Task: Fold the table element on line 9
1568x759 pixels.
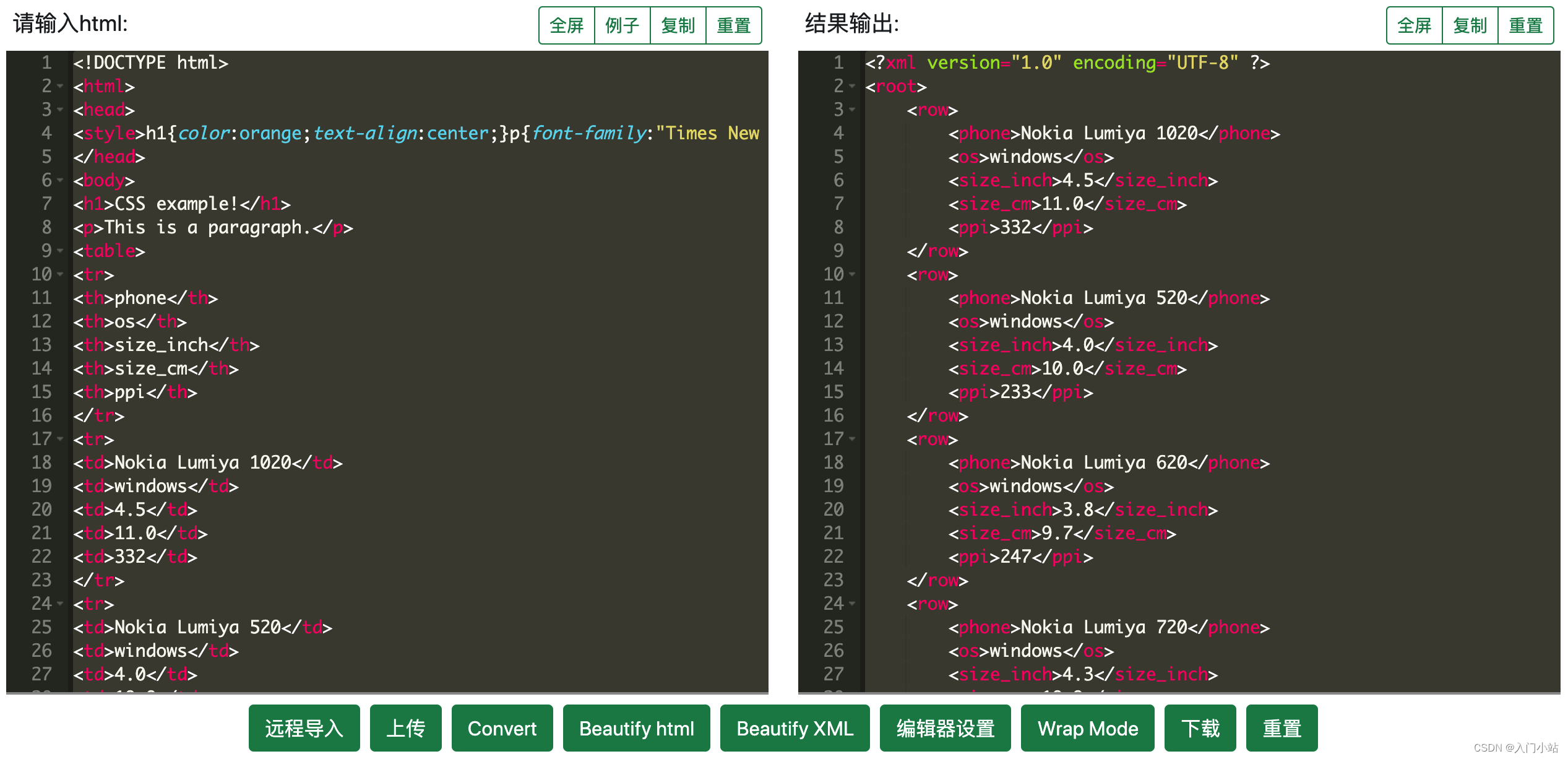Action: coord(60,251)
